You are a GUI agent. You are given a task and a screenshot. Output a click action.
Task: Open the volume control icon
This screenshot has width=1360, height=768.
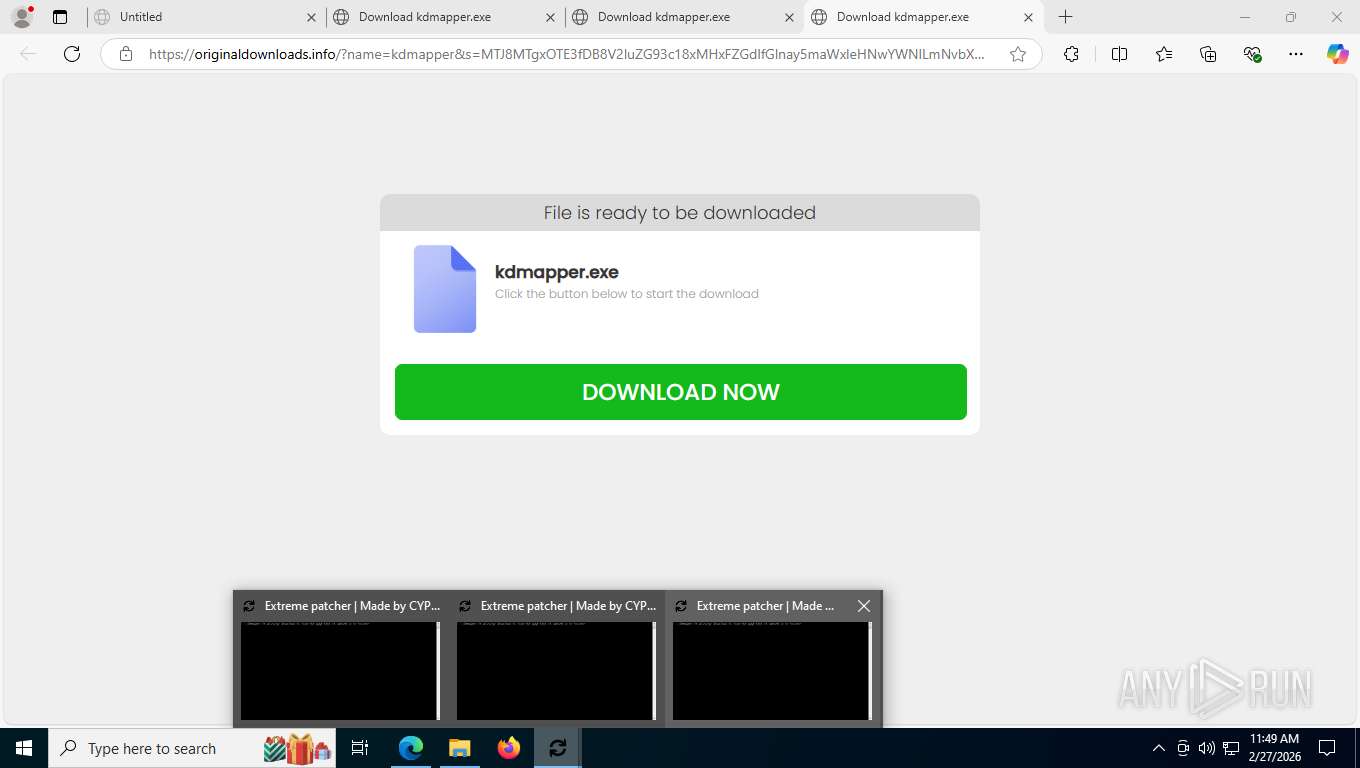[1207, 748]
